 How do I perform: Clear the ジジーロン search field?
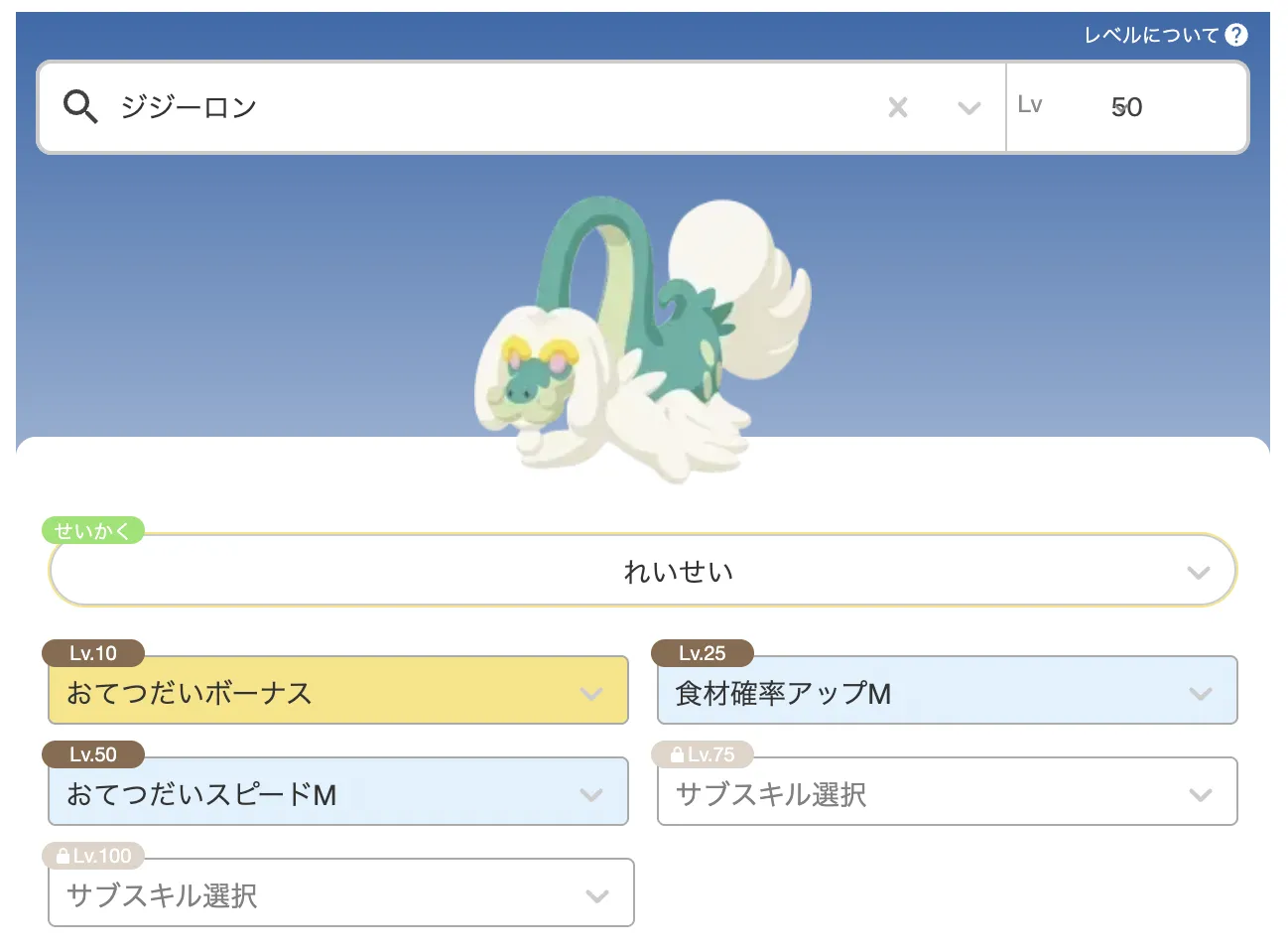tap(898, 107)
